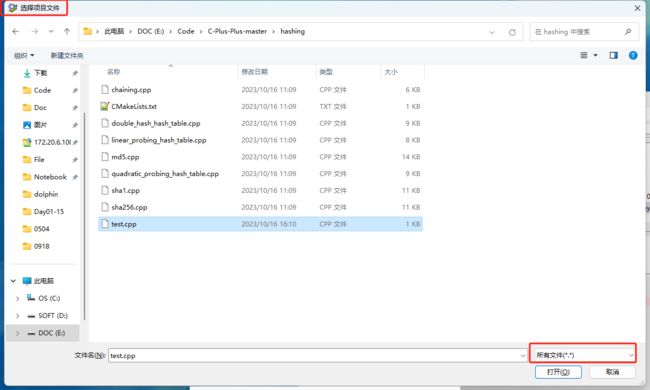The width and height of the screenshot is (650, 390).
Task: Refresh the hashing folder view
Action: pos(512,32)
